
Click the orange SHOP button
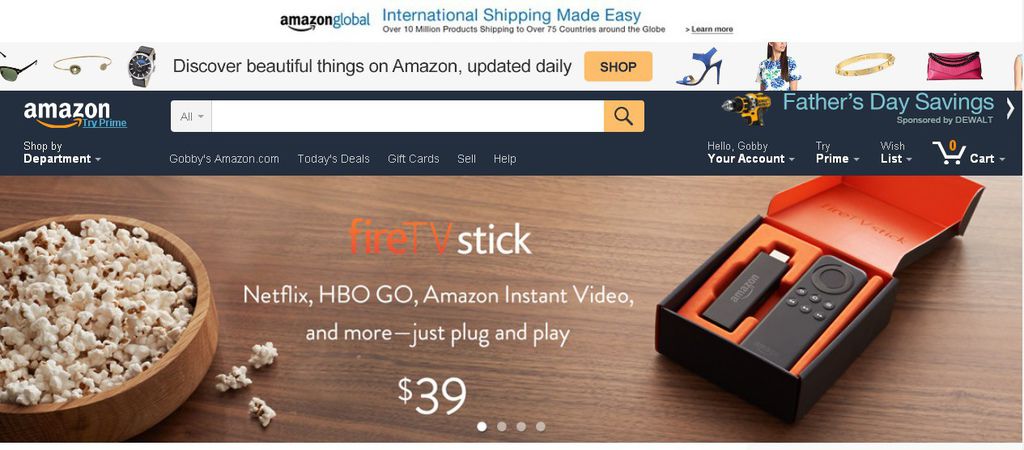click(618, 67)
